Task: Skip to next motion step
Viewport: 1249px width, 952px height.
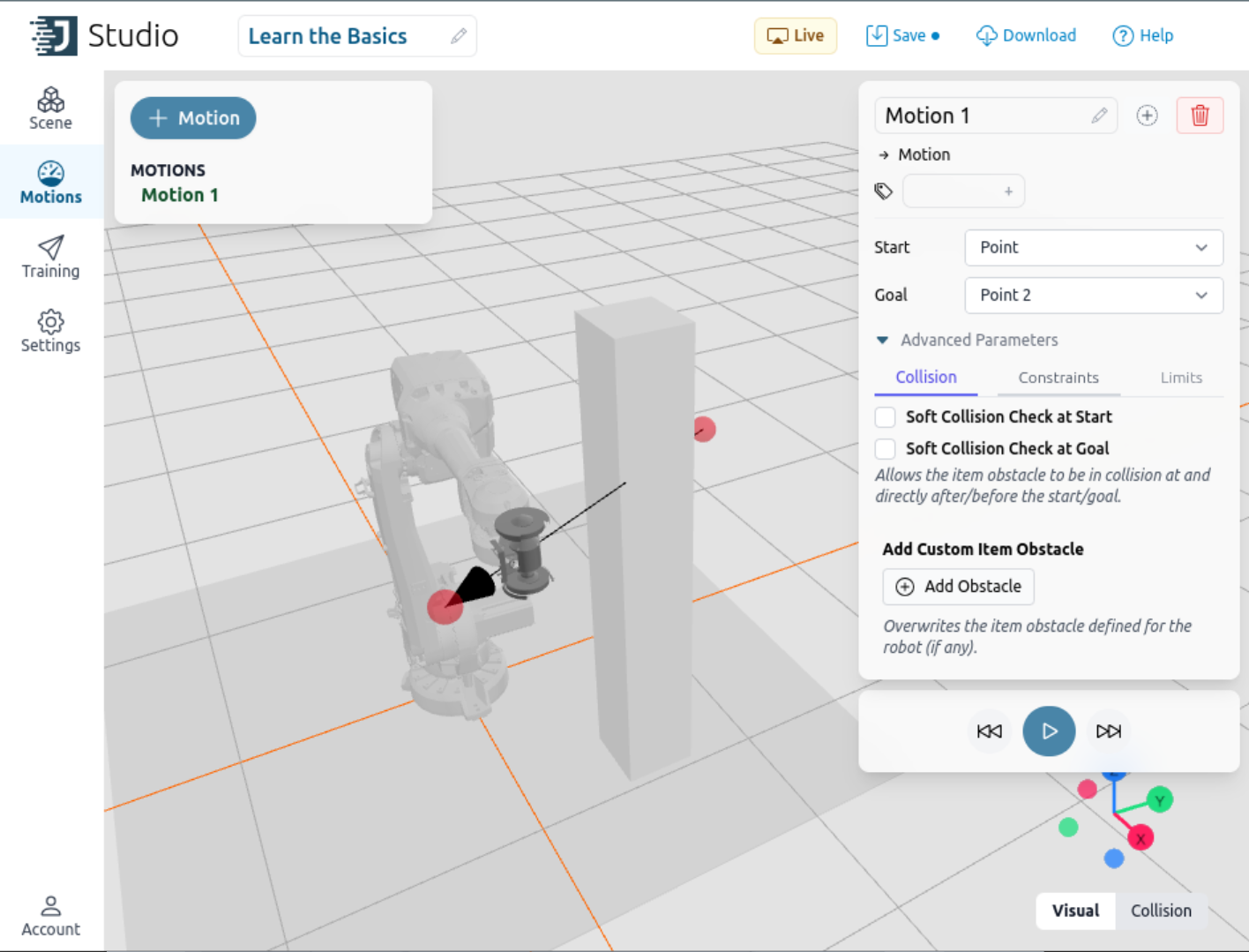Action: 1109,731
